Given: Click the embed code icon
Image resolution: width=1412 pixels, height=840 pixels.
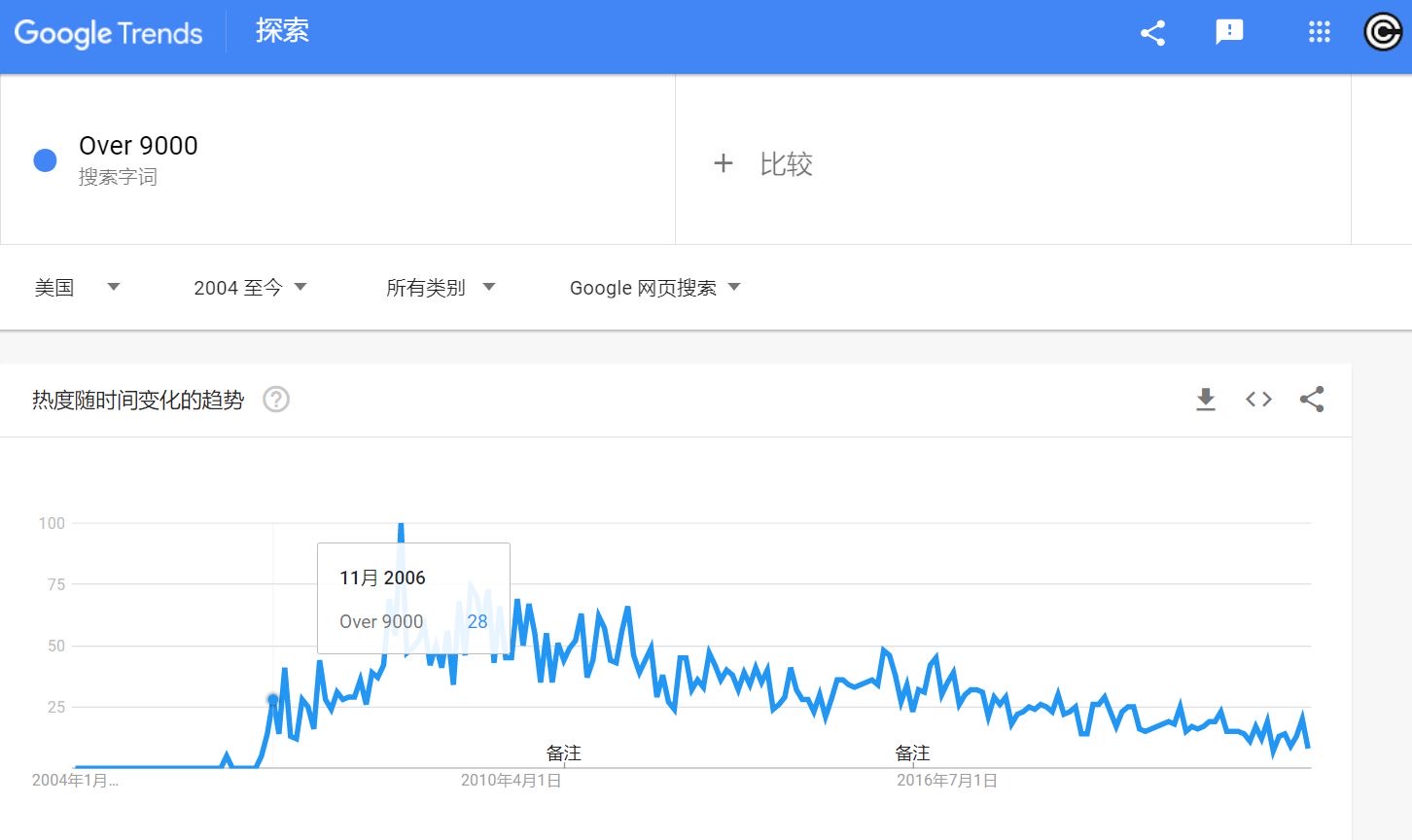Looking at the screenshot, I should [1258, 400].
